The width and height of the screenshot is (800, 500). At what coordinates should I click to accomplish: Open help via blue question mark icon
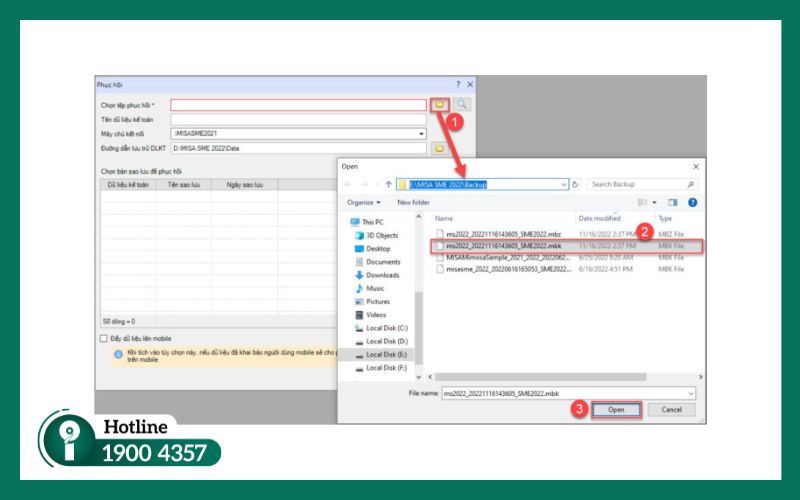(692, 203)
